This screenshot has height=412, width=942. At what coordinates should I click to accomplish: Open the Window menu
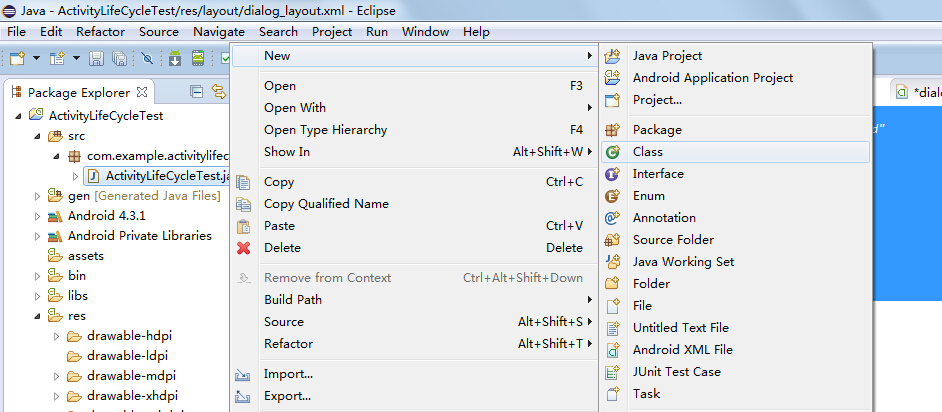(425, 32)
